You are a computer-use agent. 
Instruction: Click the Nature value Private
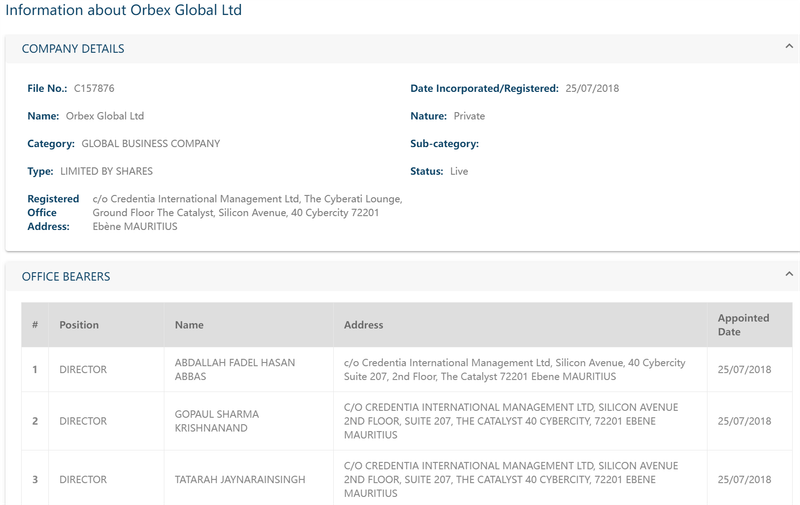469,116
